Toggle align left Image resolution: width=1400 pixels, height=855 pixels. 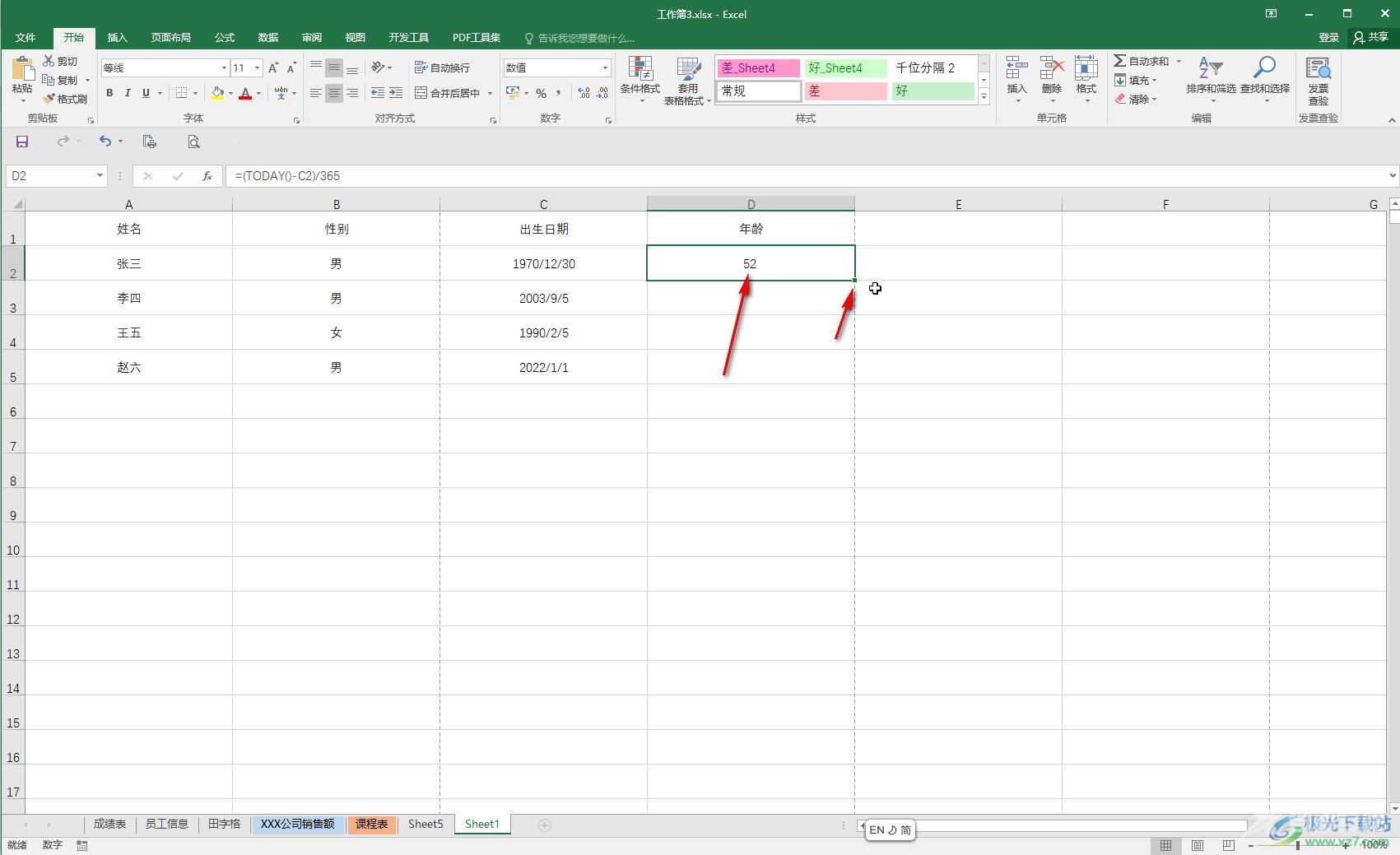point(316,93)
